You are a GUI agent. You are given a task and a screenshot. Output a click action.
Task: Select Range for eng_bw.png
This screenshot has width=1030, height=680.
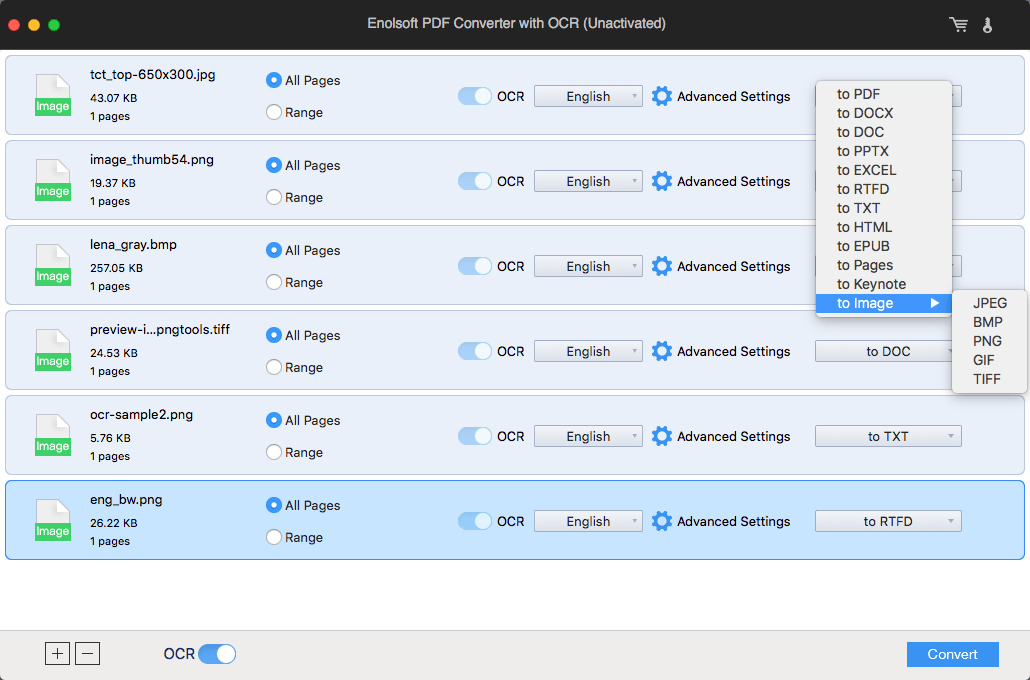tap(274, 537)
